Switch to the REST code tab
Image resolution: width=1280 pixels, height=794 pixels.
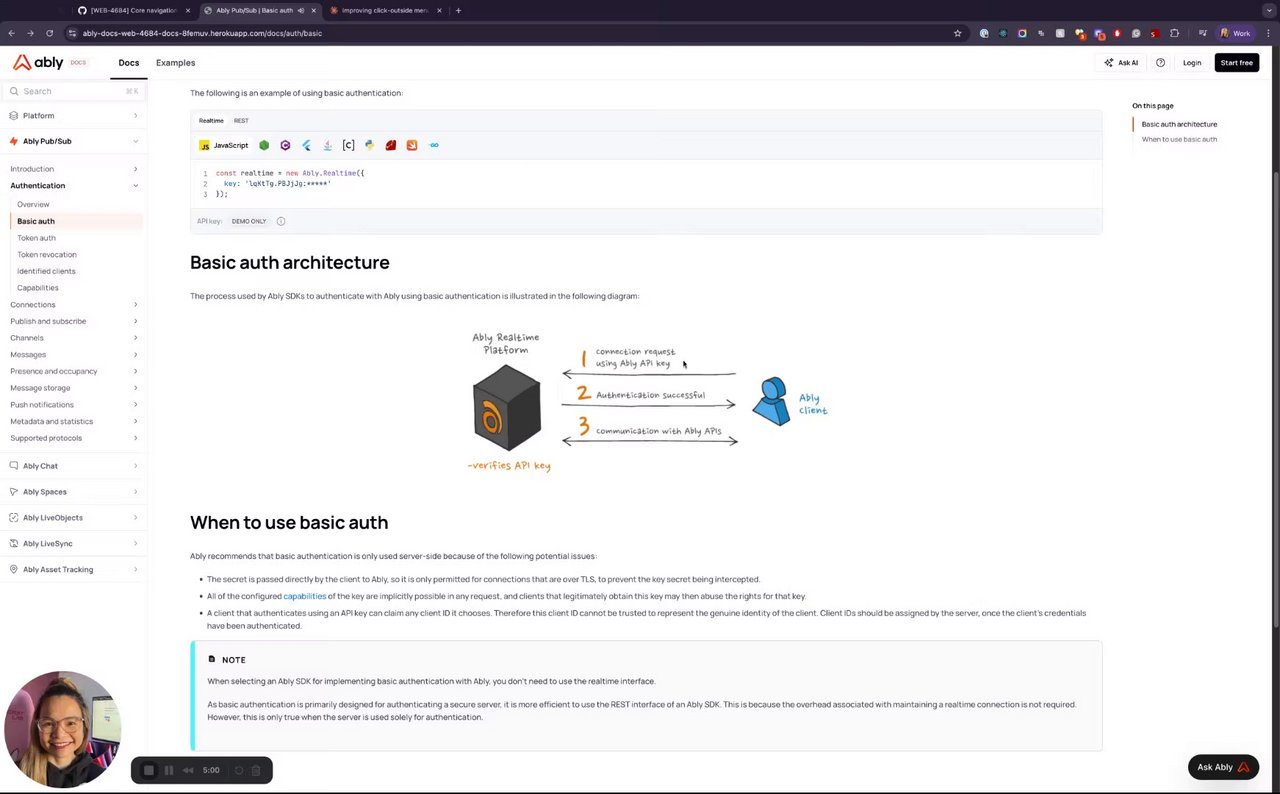tap(241, 120)
